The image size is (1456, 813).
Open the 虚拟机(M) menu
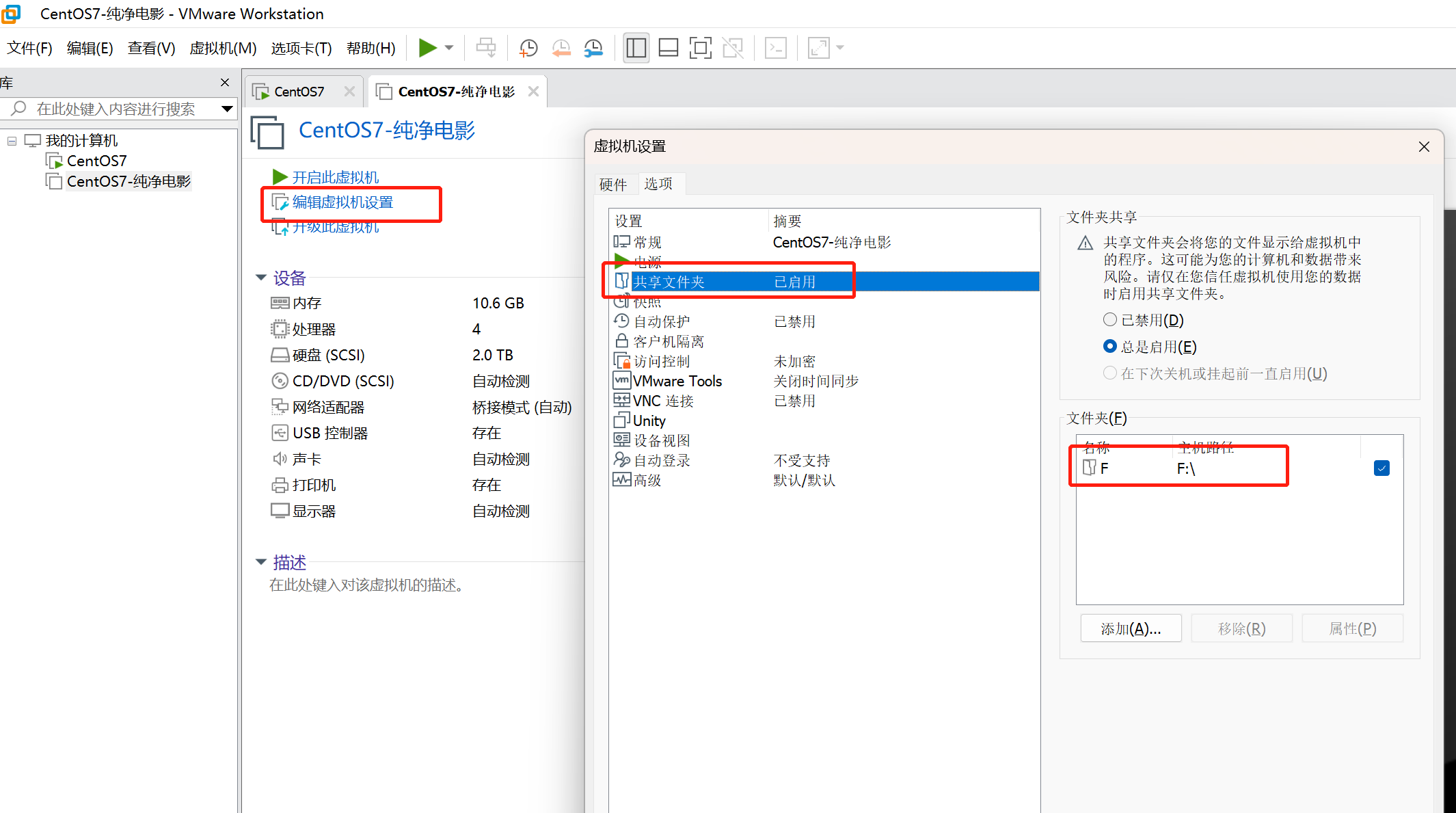click(x=223, y=48)
